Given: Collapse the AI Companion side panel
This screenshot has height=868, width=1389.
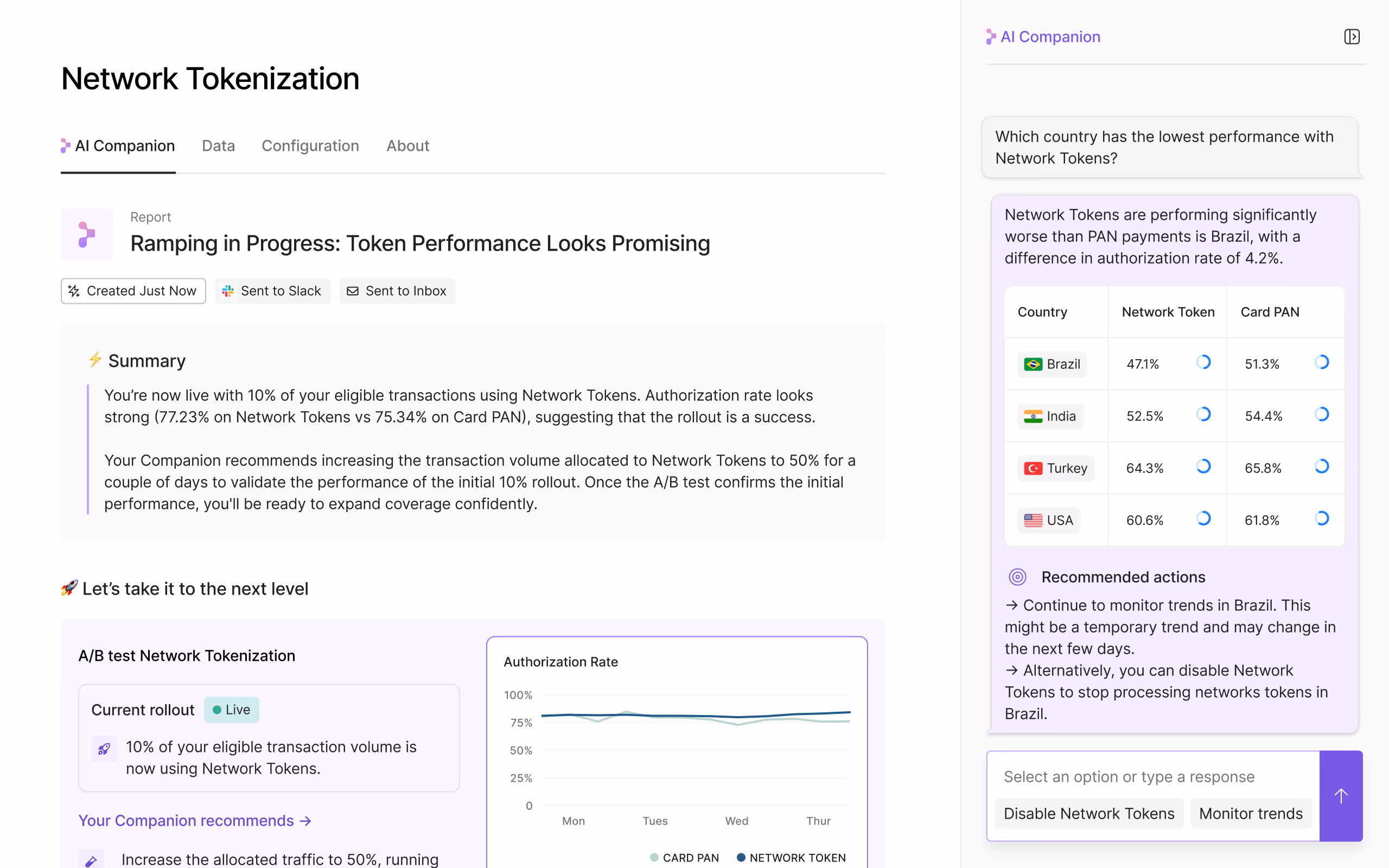Looking at the screenshot, I should click(x=1351, y=37).
